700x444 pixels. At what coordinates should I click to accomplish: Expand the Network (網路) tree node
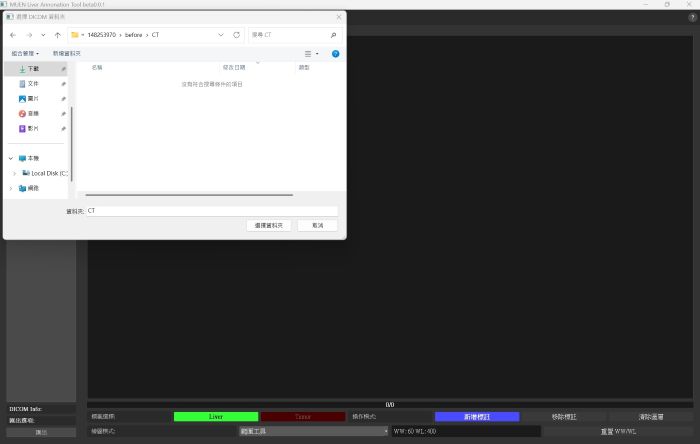[11, 188]
